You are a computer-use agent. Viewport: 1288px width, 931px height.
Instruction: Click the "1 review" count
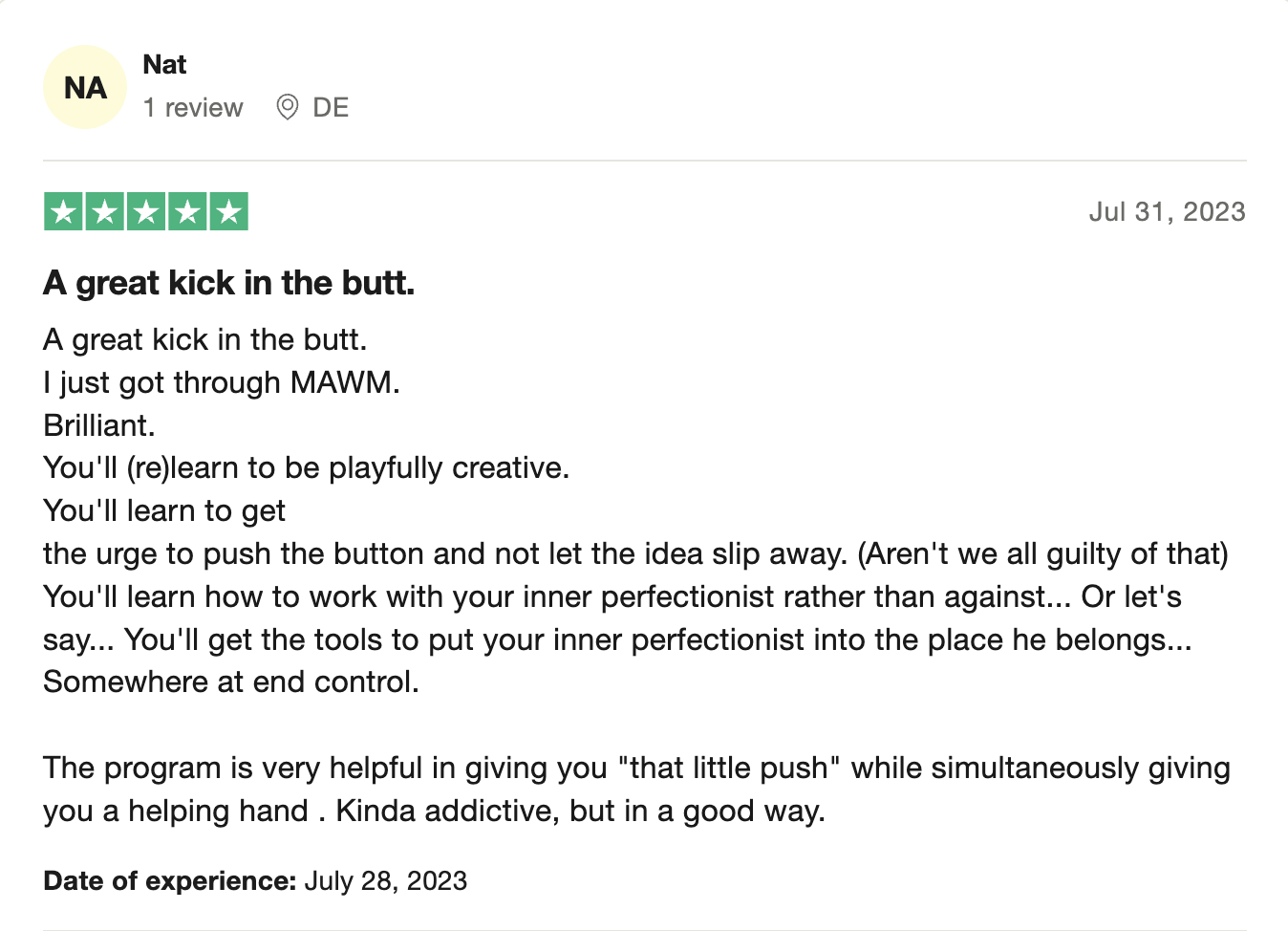(193, 108)
